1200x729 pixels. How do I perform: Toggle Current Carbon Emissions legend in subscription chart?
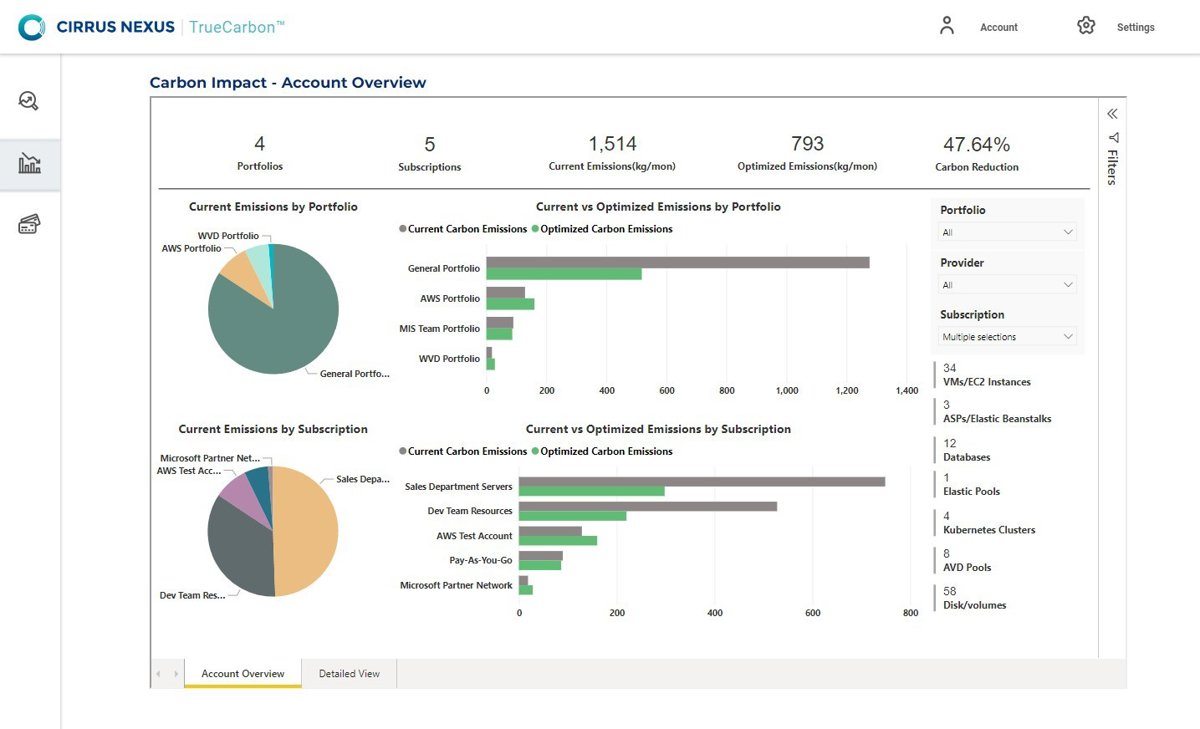point(467,451)
